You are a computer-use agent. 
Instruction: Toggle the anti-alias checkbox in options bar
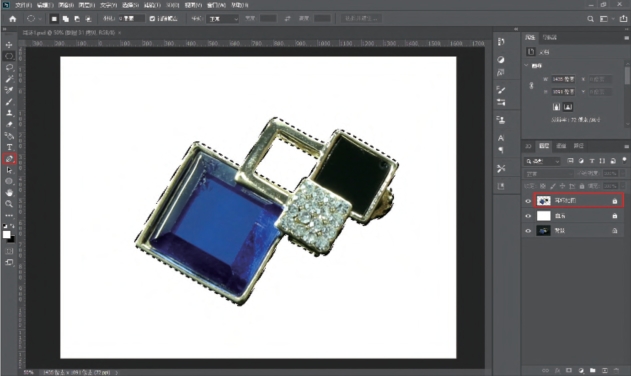(152, 19)
